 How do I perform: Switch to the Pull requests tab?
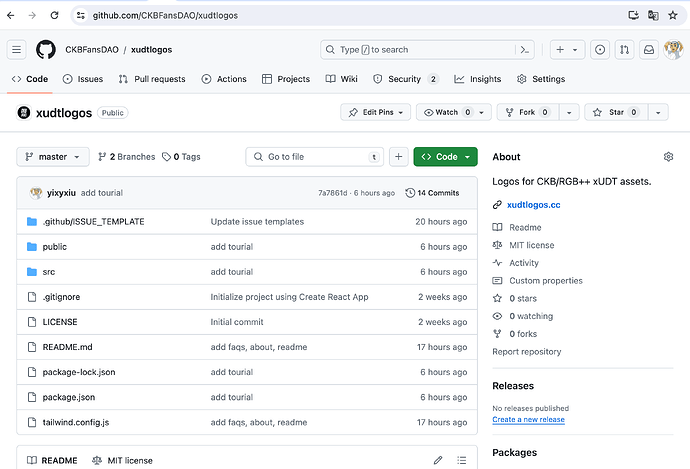(x=152, y=79)
